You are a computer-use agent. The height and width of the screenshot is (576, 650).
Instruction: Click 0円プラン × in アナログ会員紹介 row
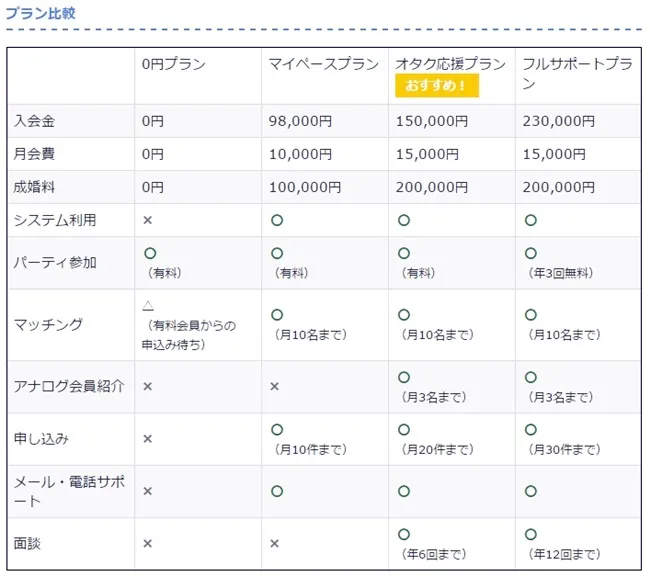coord(148,386)
